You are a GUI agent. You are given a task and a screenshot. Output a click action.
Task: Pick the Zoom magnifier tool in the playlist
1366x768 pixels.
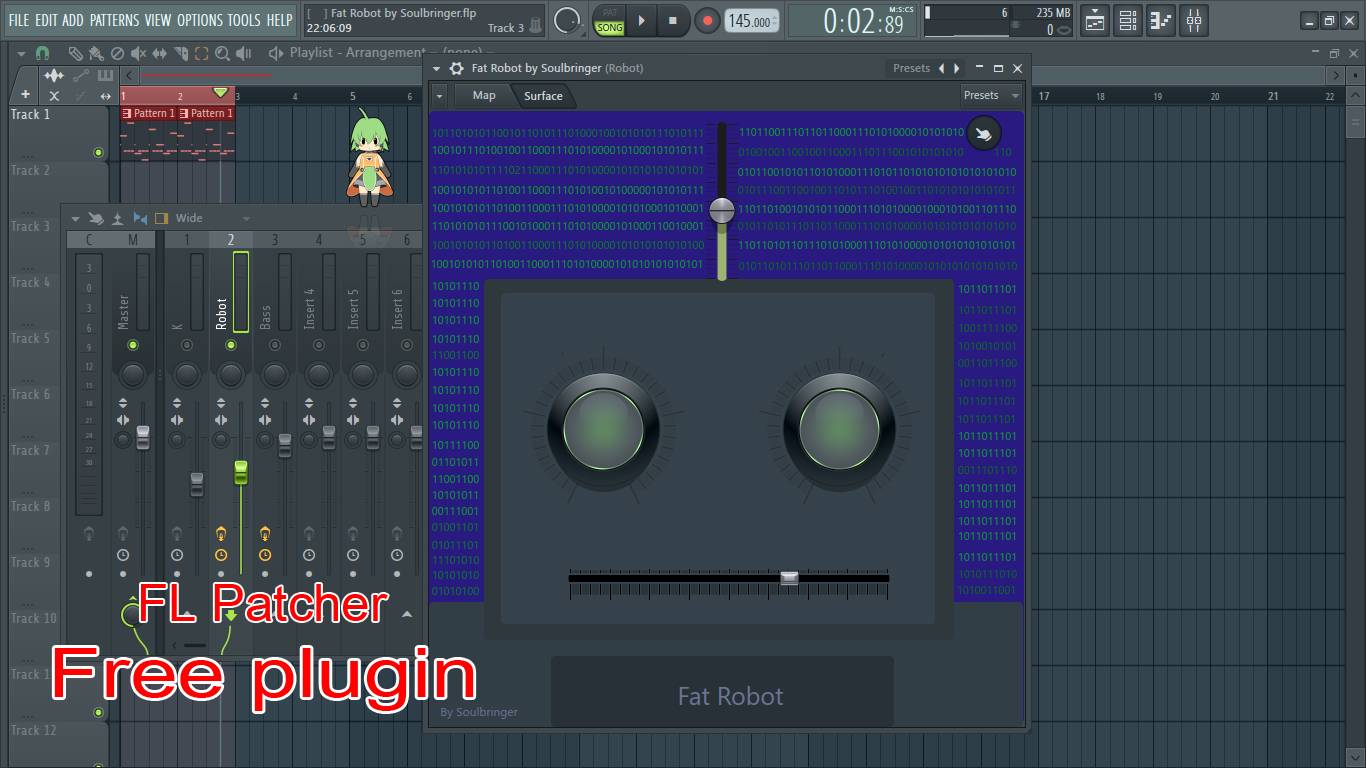tap(222, 53)
